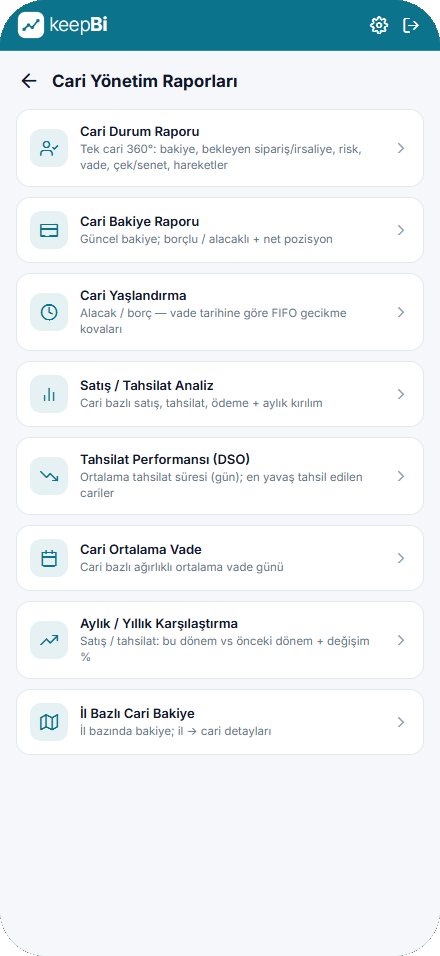Click the Cari Yaşlandırma clock icon
The image size is (440, 956).
49,312
